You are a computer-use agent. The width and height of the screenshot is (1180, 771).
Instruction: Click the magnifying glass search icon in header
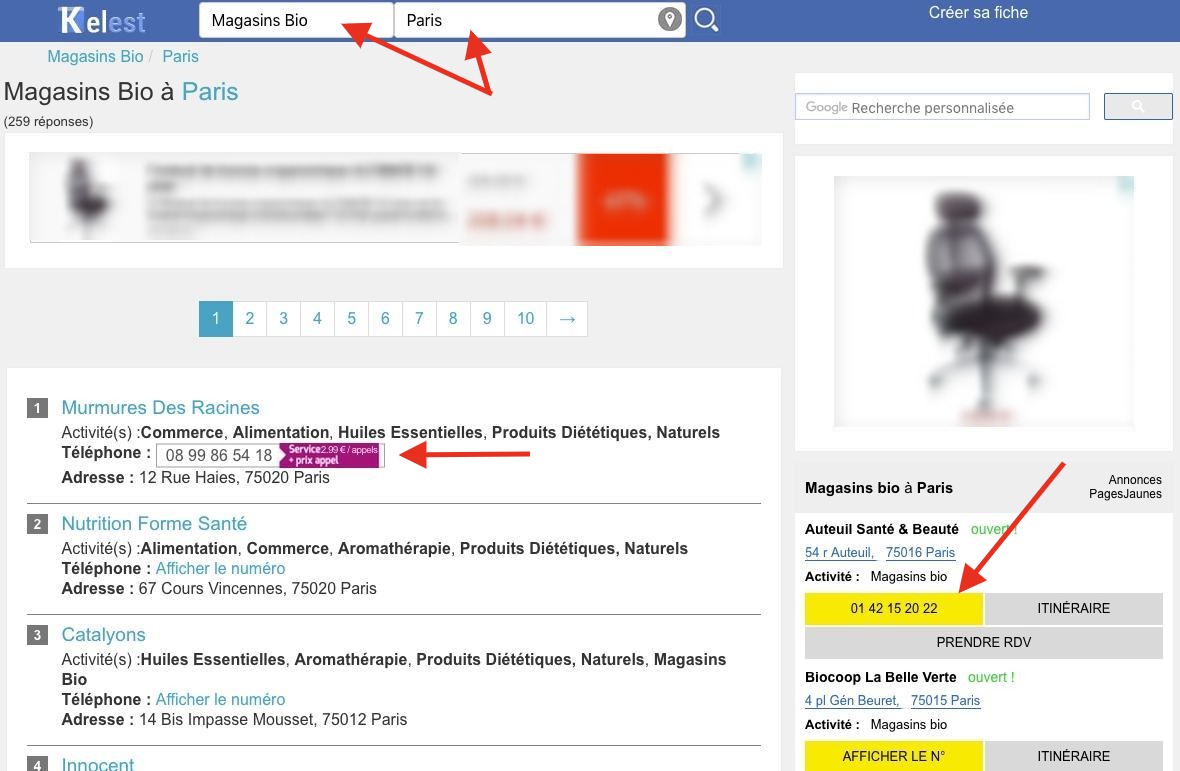706,20
